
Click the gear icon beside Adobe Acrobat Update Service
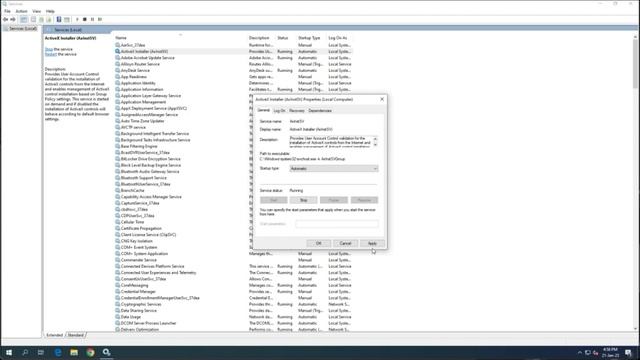(118, 58)
